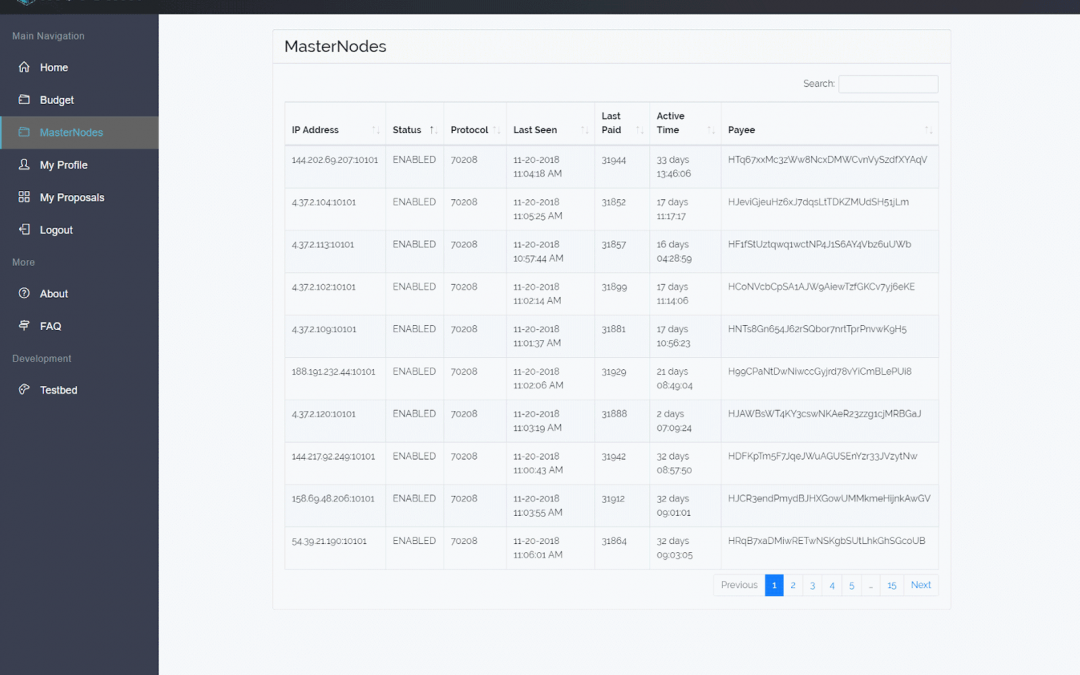
Task: Click the Logout arrow icon
Action: 24,230
